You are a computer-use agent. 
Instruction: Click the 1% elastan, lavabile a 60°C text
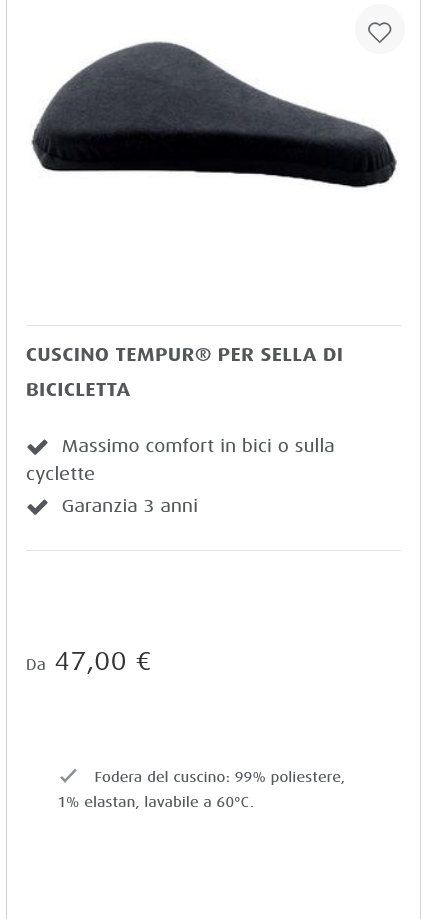(156, 802)
